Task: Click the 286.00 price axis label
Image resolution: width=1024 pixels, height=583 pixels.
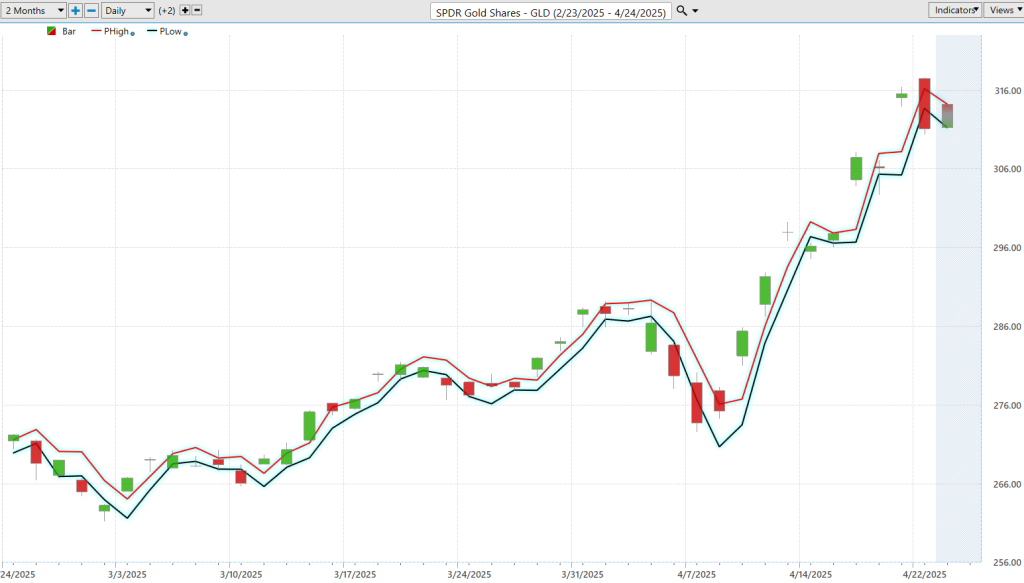Action: point(1008,327)
